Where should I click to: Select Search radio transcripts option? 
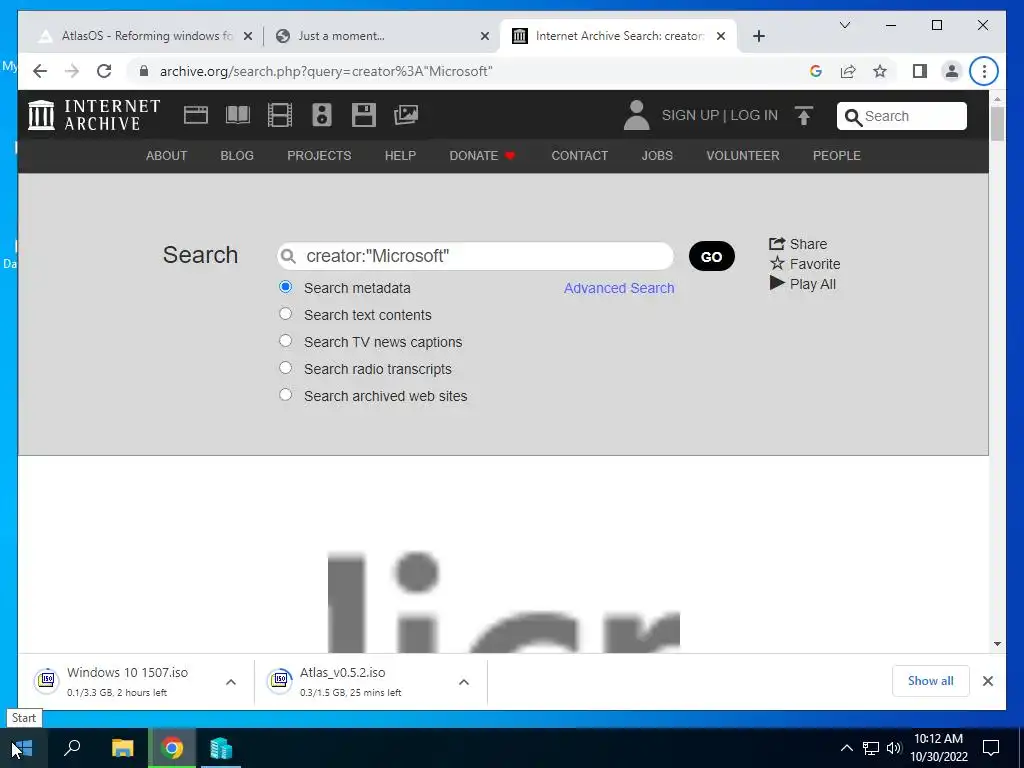pyautogui.click(x=285, y=368)
